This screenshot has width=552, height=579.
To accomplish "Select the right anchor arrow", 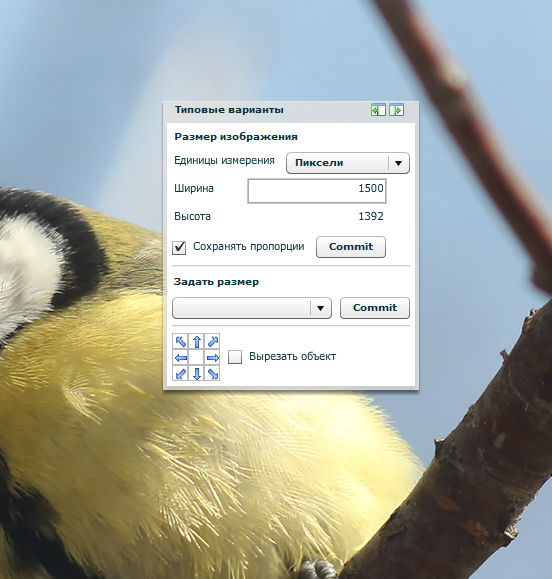I will (212, 357).
